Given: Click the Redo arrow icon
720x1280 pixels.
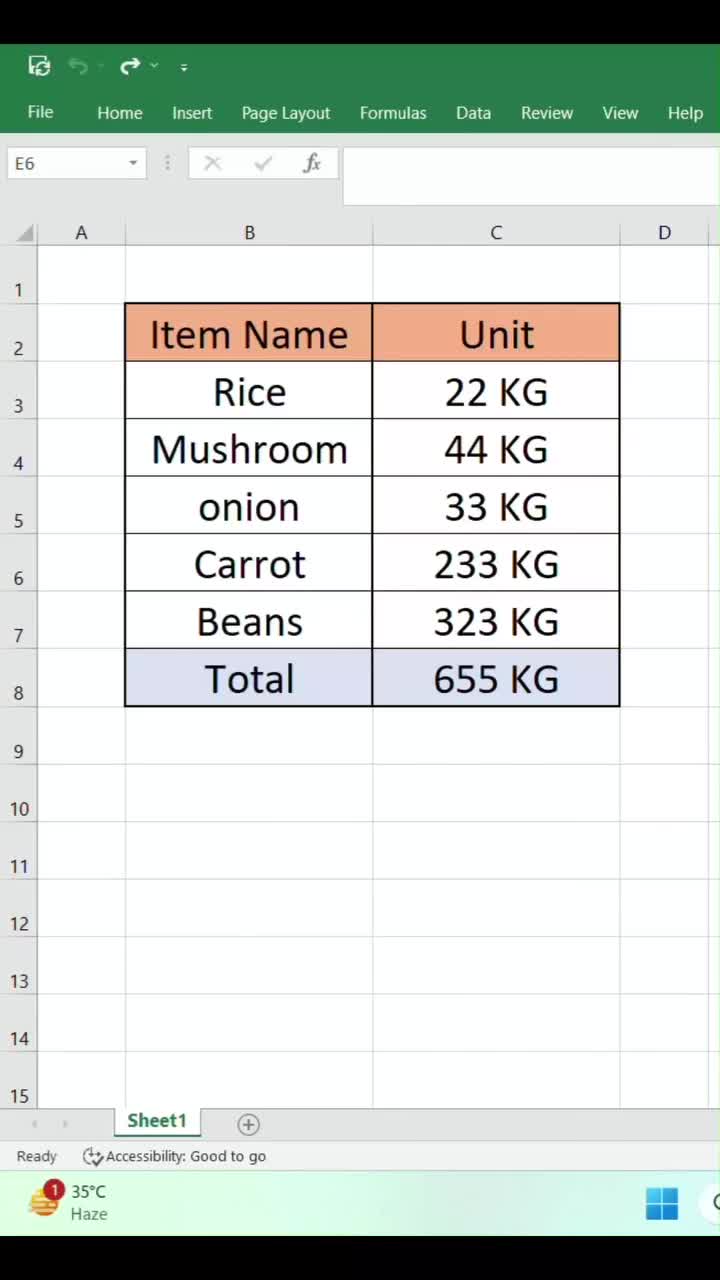Looking at the screenshot, I should tap(130, 66).
